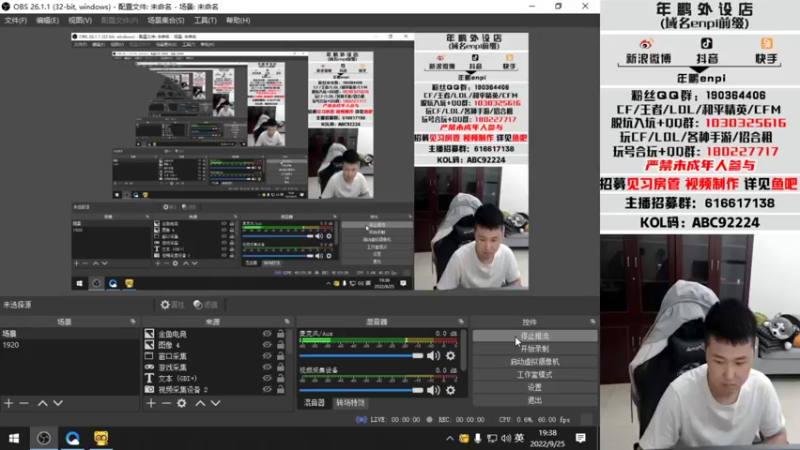Add a new source with the 来源 plus icon
The height and width of the screenshot is (450, 800).
tap(151, 403)
